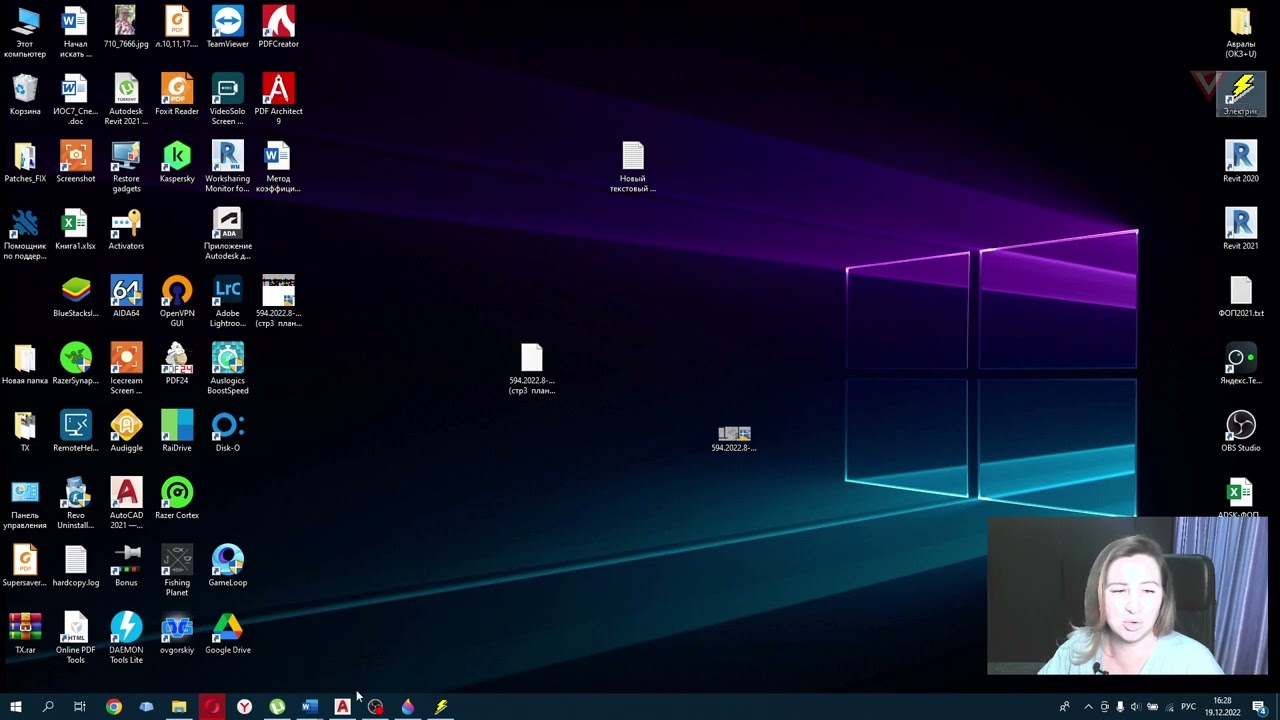This screenshot has height=720, width=1280.
Task: Select the Online PDF Tools shortcut
Action: (76, 637)
